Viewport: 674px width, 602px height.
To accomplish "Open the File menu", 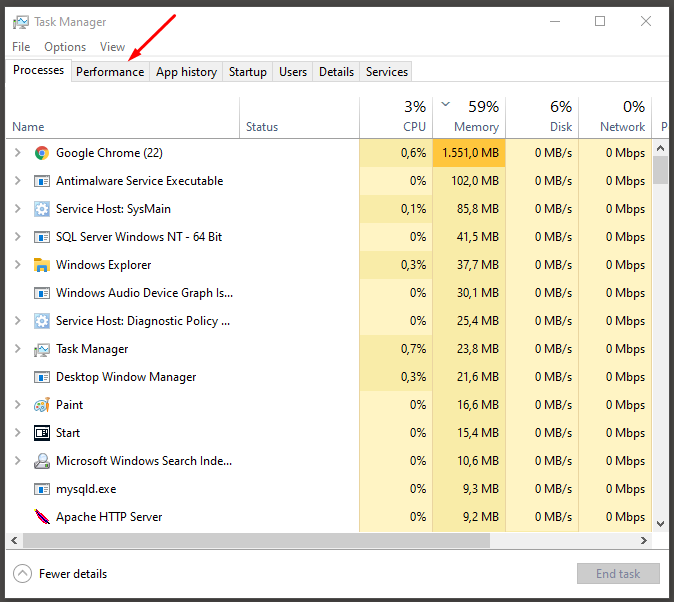I will click(x=21, y=46).
